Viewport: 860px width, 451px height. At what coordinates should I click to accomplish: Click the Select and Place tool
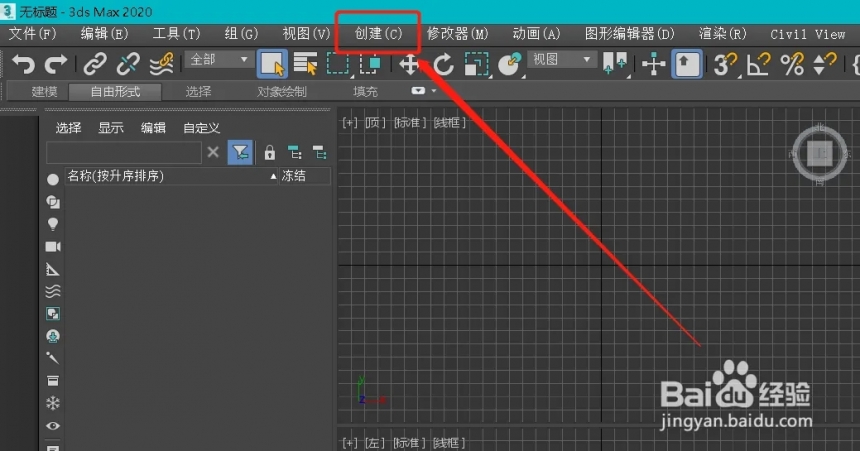510,64
